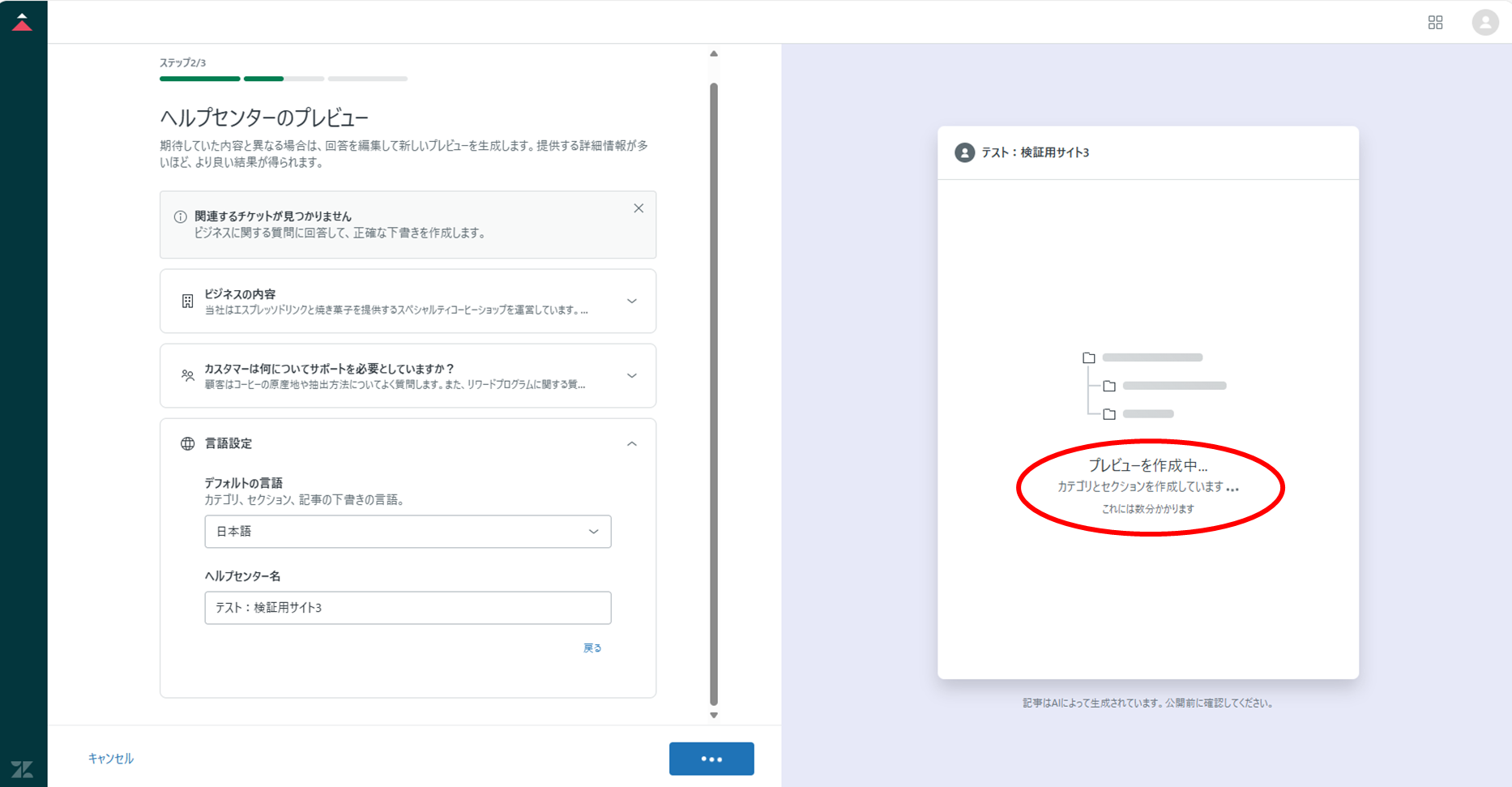
Task: Click the globe icon beside 言語設定
Action: coord(187,443)
